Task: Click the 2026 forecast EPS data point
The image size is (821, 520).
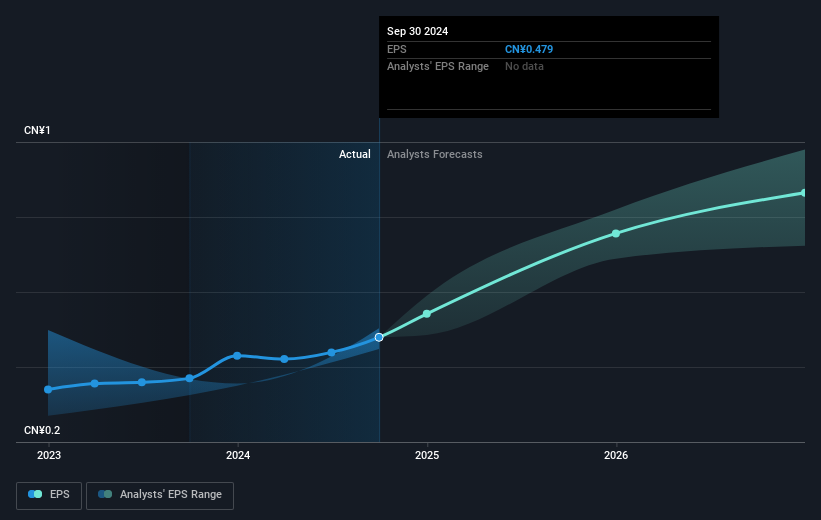Action: (616, 234)
